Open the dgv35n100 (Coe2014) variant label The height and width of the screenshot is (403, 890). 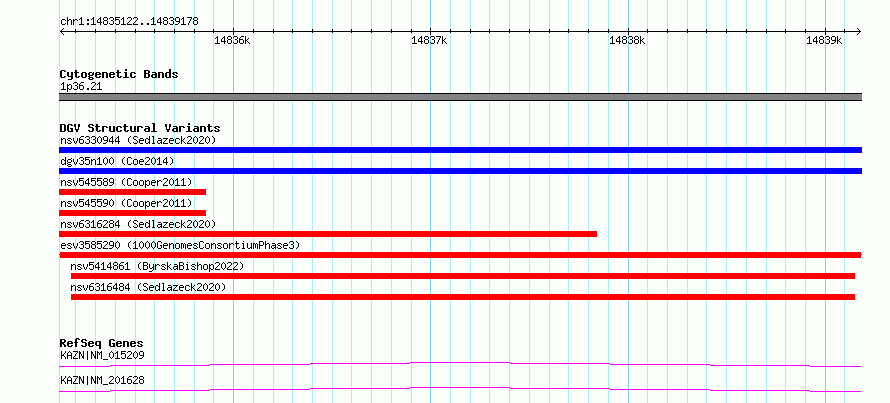point(117,161)
